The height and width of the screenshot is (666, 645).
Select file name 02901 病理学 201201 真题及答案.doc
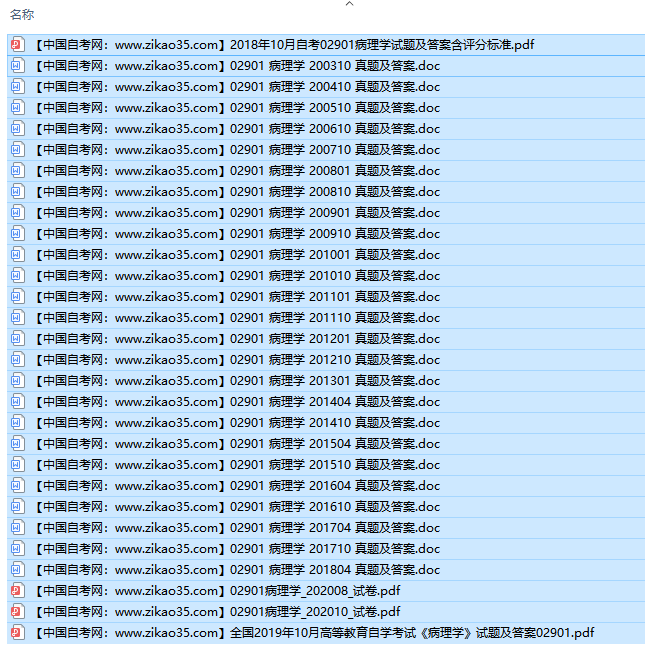click(x=335, y=339)
